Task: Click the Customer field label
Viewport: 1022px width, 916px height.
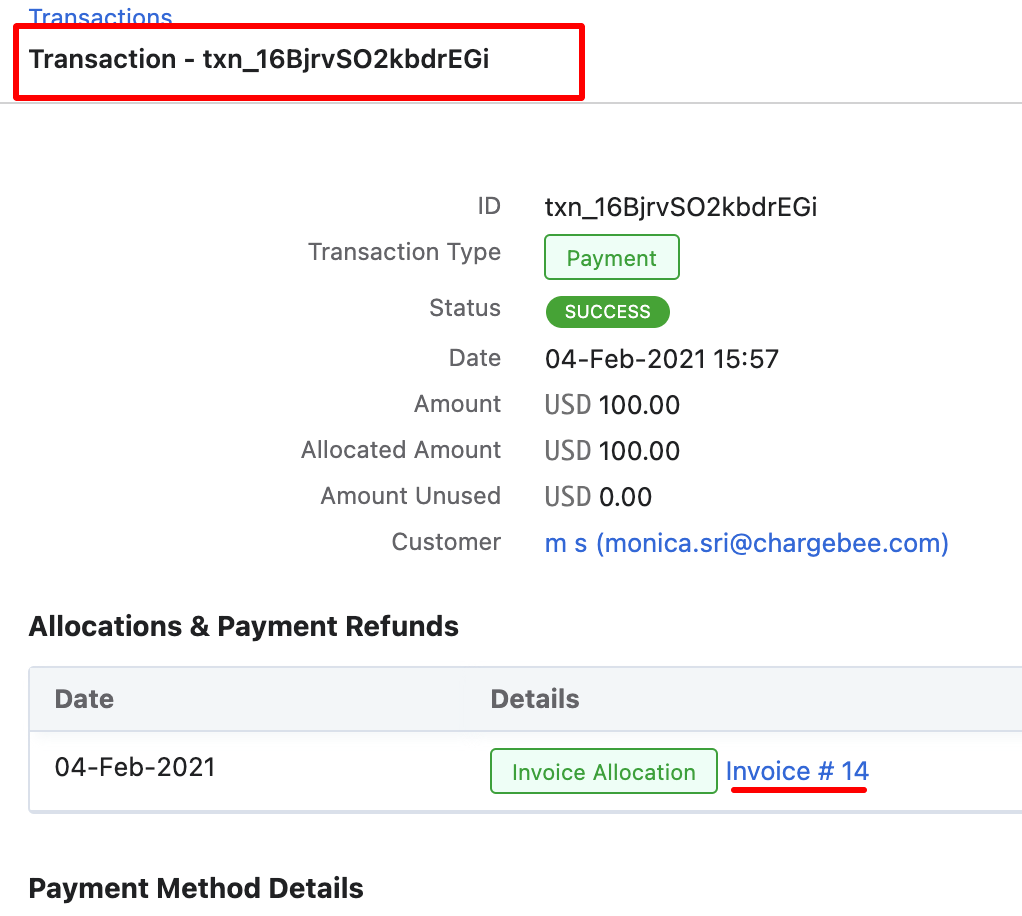Action: click(x=445, y=542)
